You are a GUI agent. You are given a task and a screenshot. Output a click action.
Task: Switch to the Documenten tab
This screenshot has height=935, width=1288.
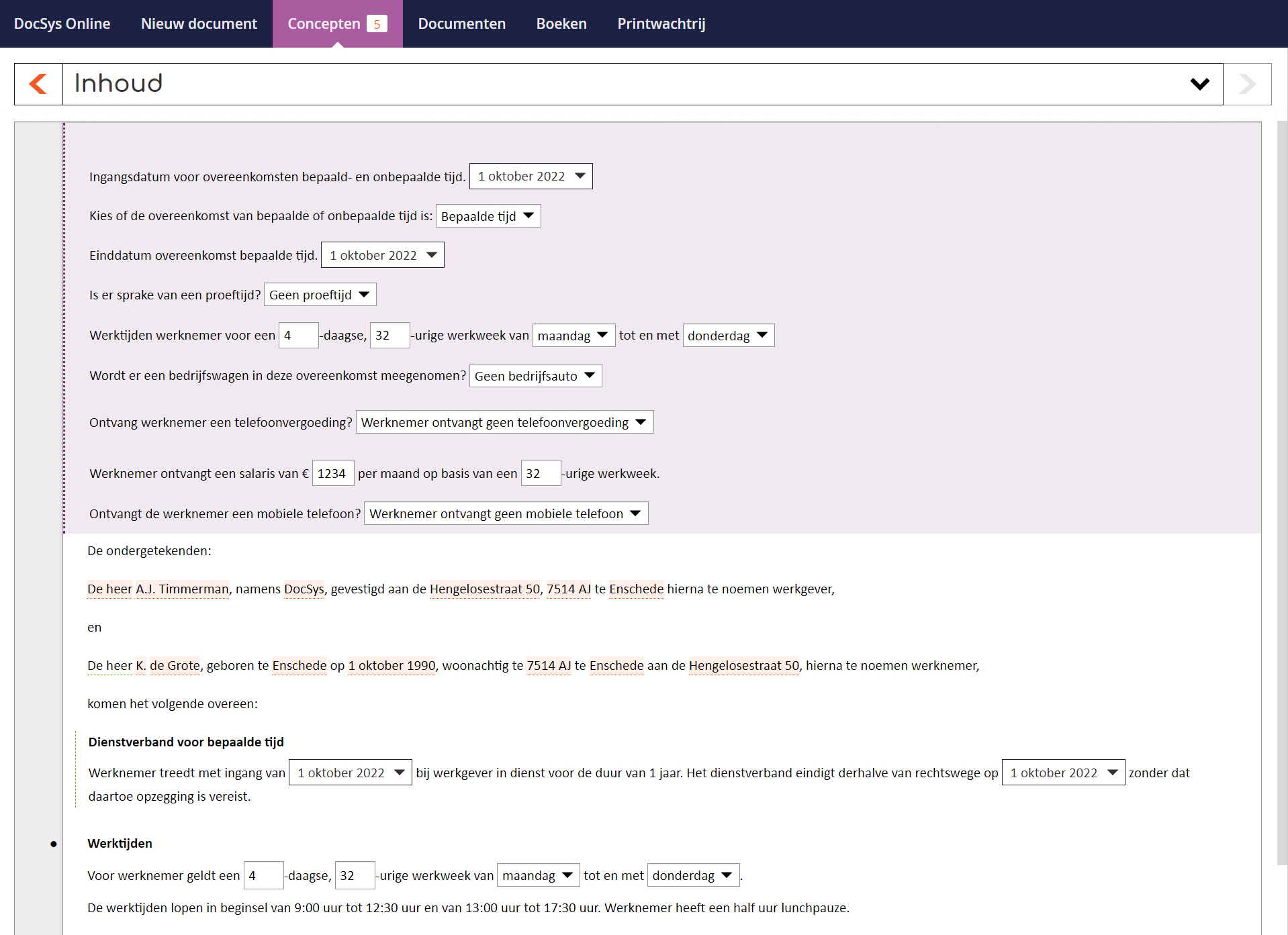click(461, 24)
